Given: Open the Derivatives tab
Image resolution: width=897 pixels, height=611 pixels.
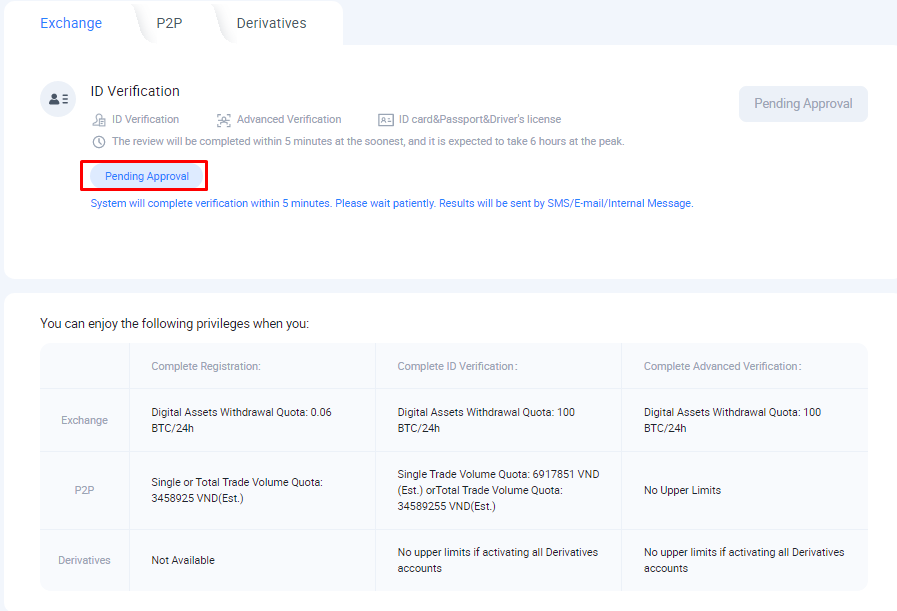Looking at the screenshot, I should click(271, 23).
